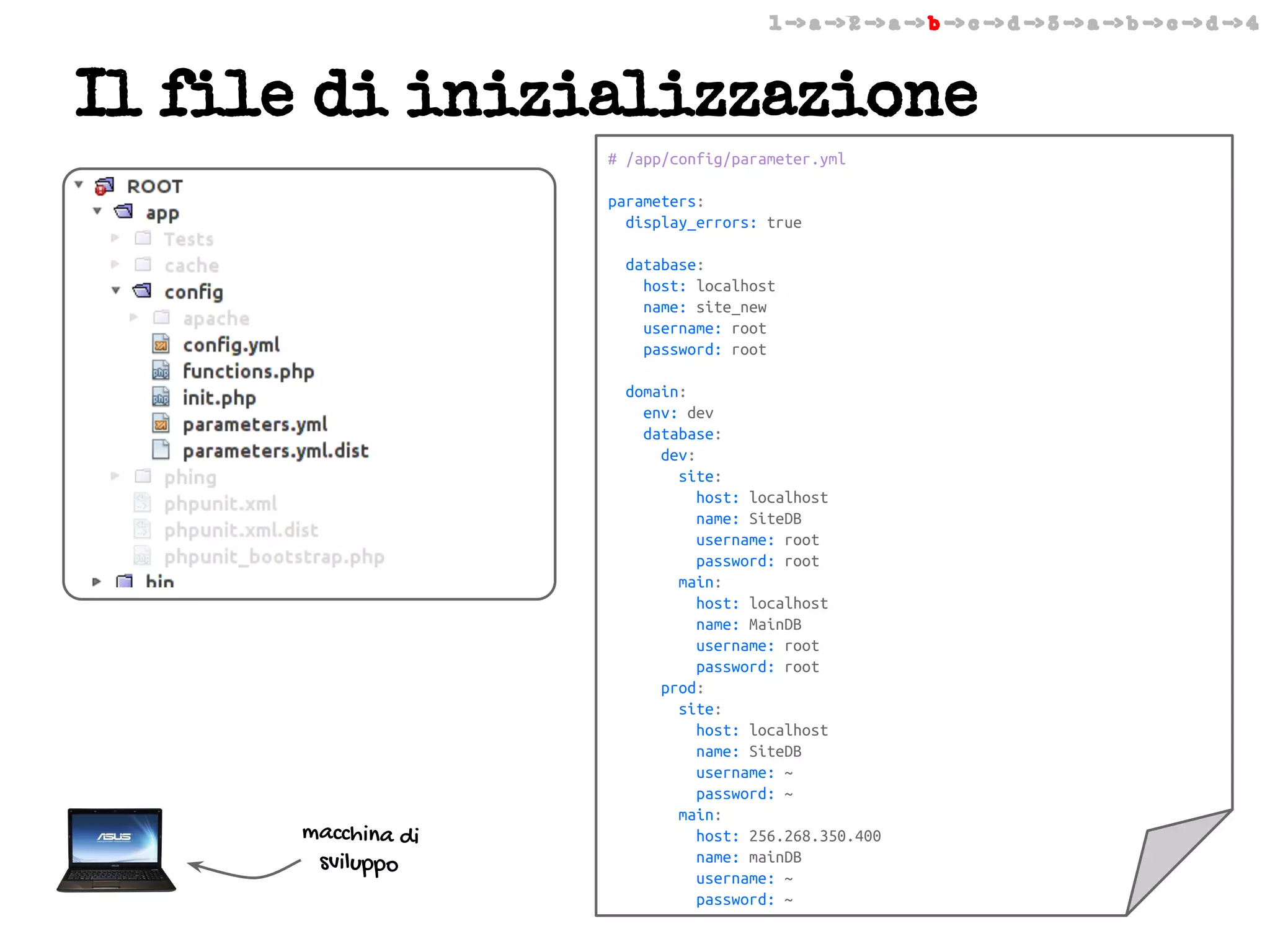Click the parameters.yml file icon
This screenshot has height=952, width=1270.
click(161, 423)
